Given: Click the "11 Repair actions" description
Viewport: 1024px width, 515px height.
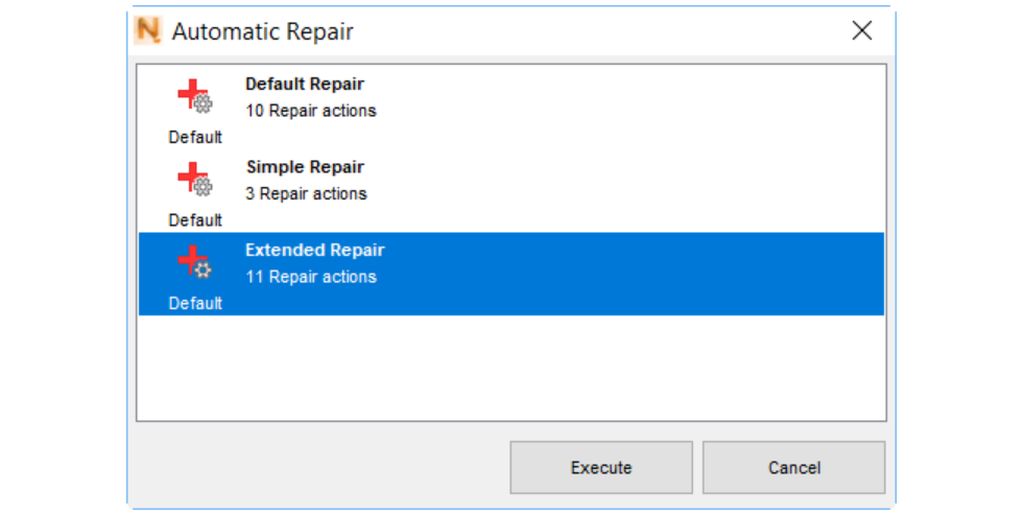Looking at the screenshot, I should pos(311,277).
